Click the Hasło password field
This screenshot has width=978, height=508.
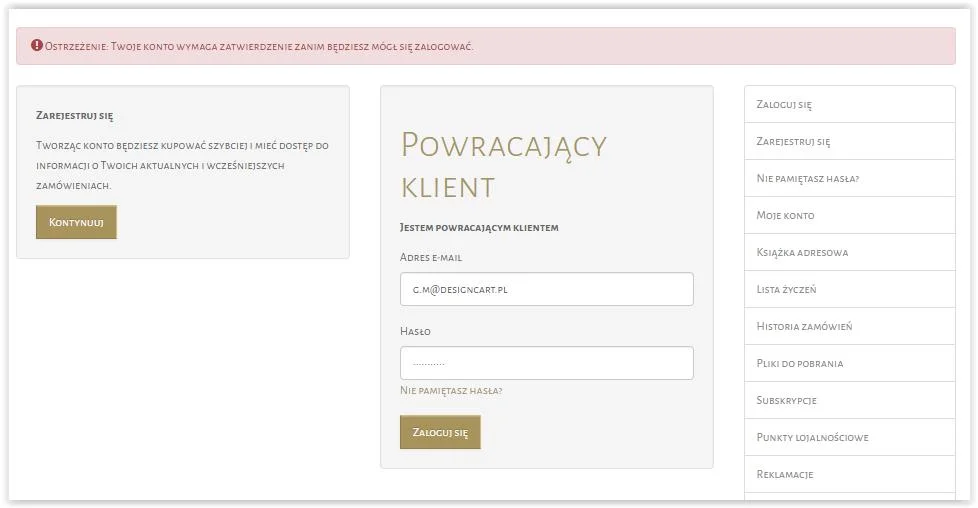tap(546, 363)
